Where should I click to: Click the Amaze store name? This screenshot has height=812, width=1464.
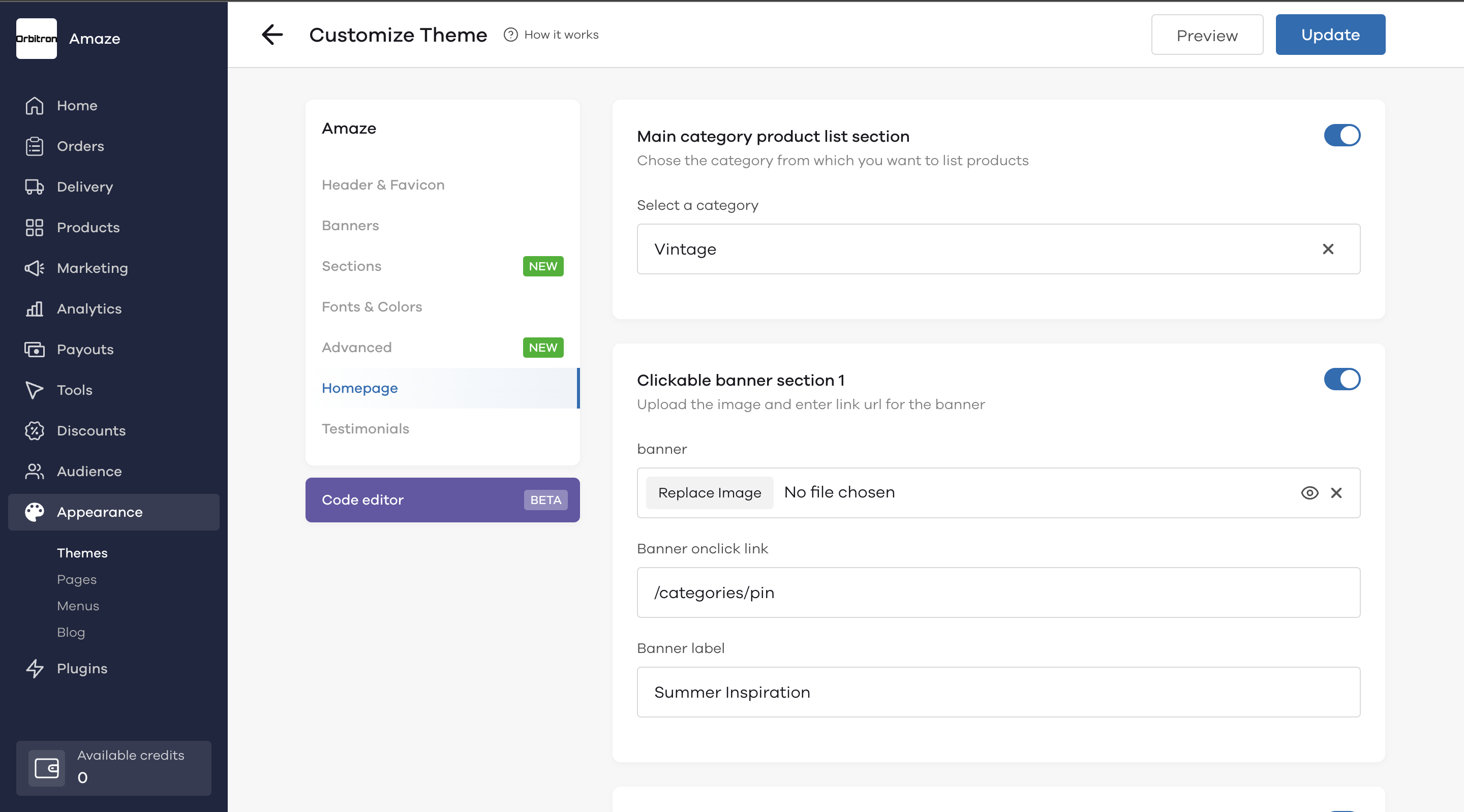click(x=95, y=39)
